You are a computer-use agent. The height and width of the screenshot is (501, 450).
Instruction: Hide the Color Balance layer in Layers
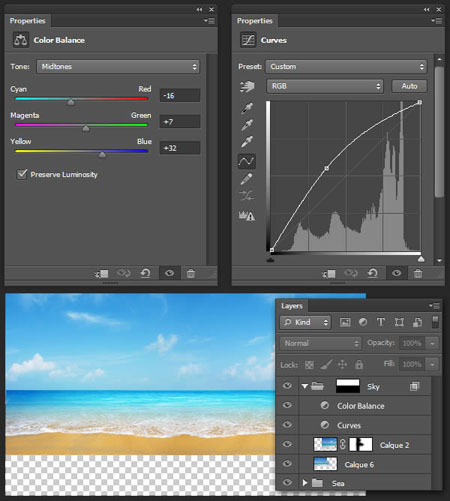[x=287, y=405]
